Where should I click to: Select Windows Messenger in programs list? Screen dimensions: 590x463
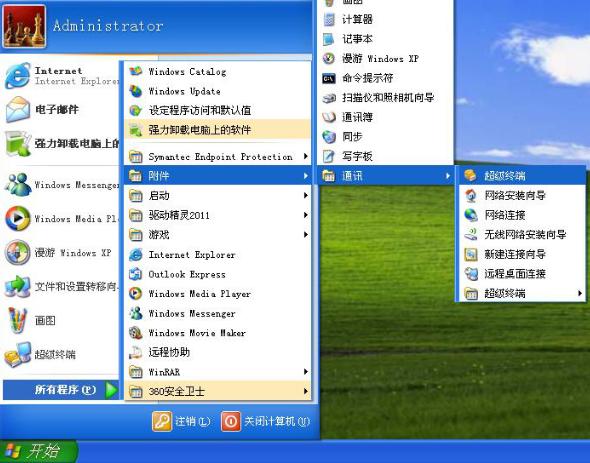(x=217, y=313)
